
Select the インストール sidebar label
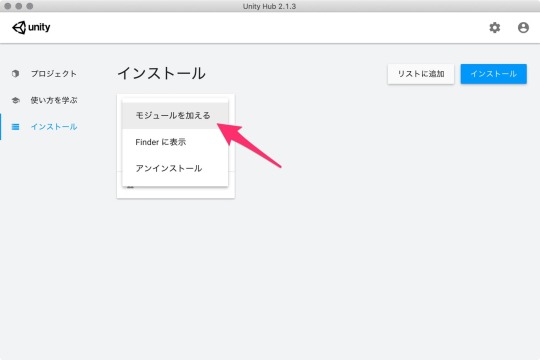pos(54,127)
